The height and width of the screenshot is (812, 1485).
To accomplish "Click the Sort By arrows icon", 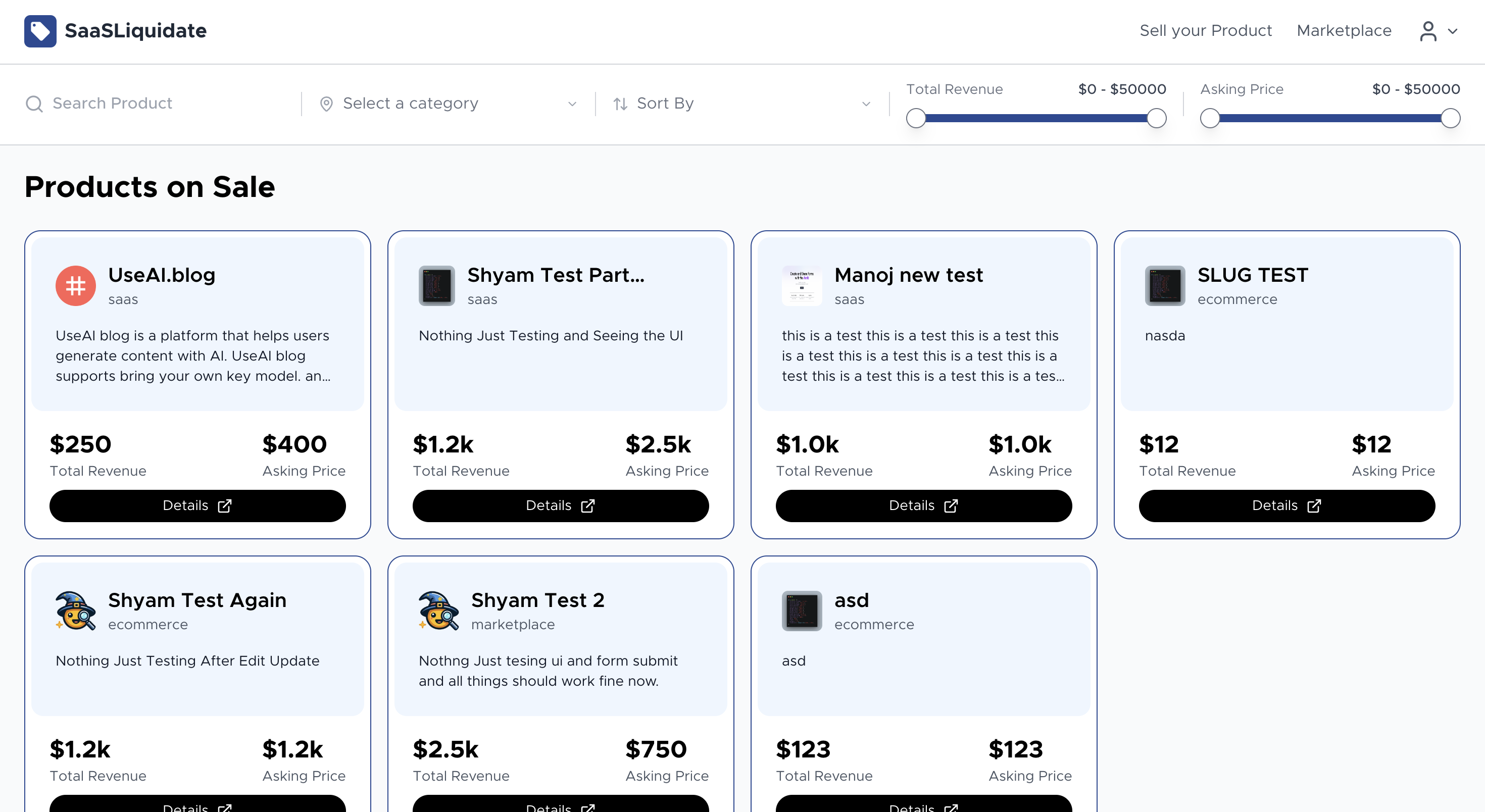I will pyautogui.click(x=620, y=104).
